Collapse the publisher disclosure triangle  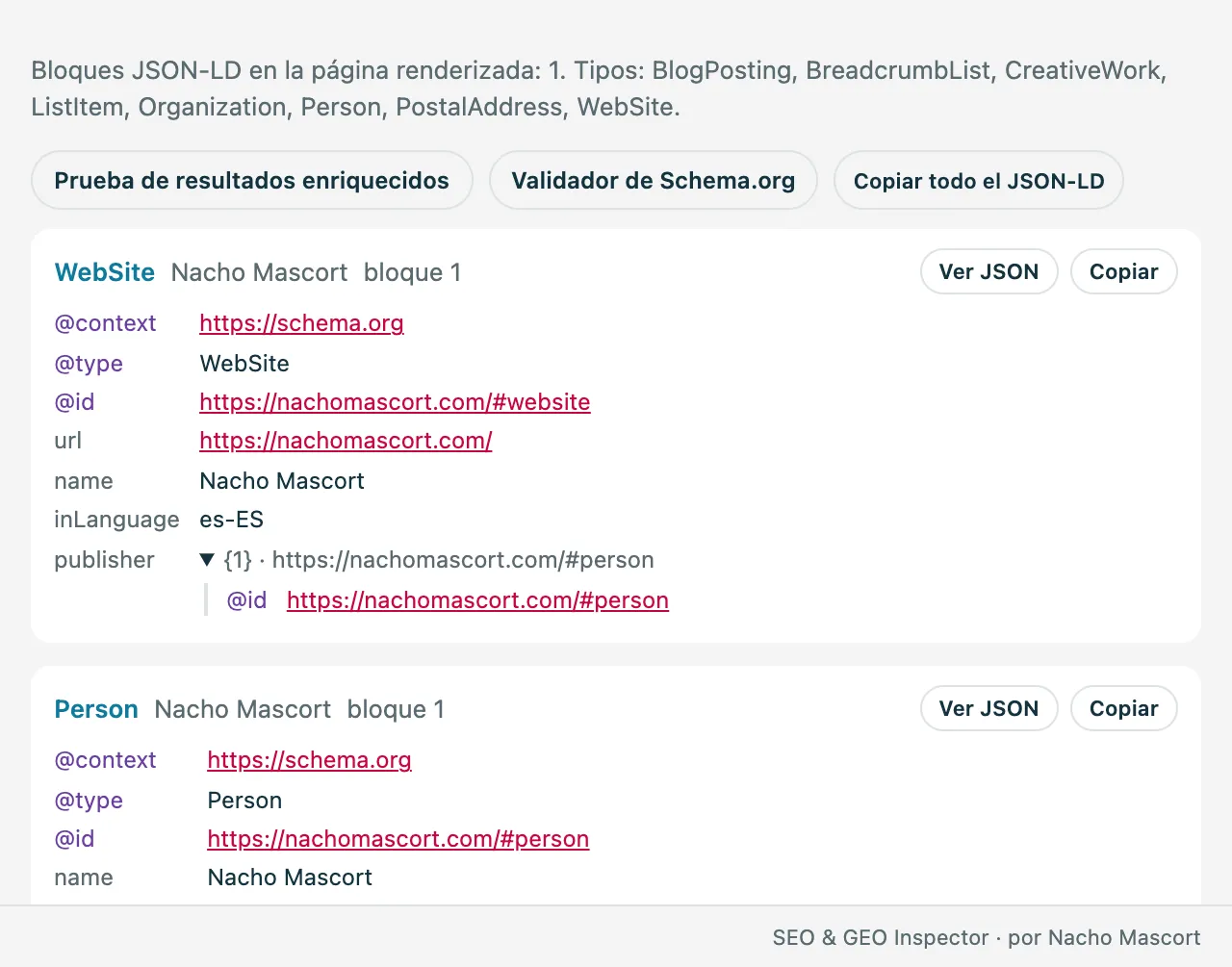(x=207, y=560)
